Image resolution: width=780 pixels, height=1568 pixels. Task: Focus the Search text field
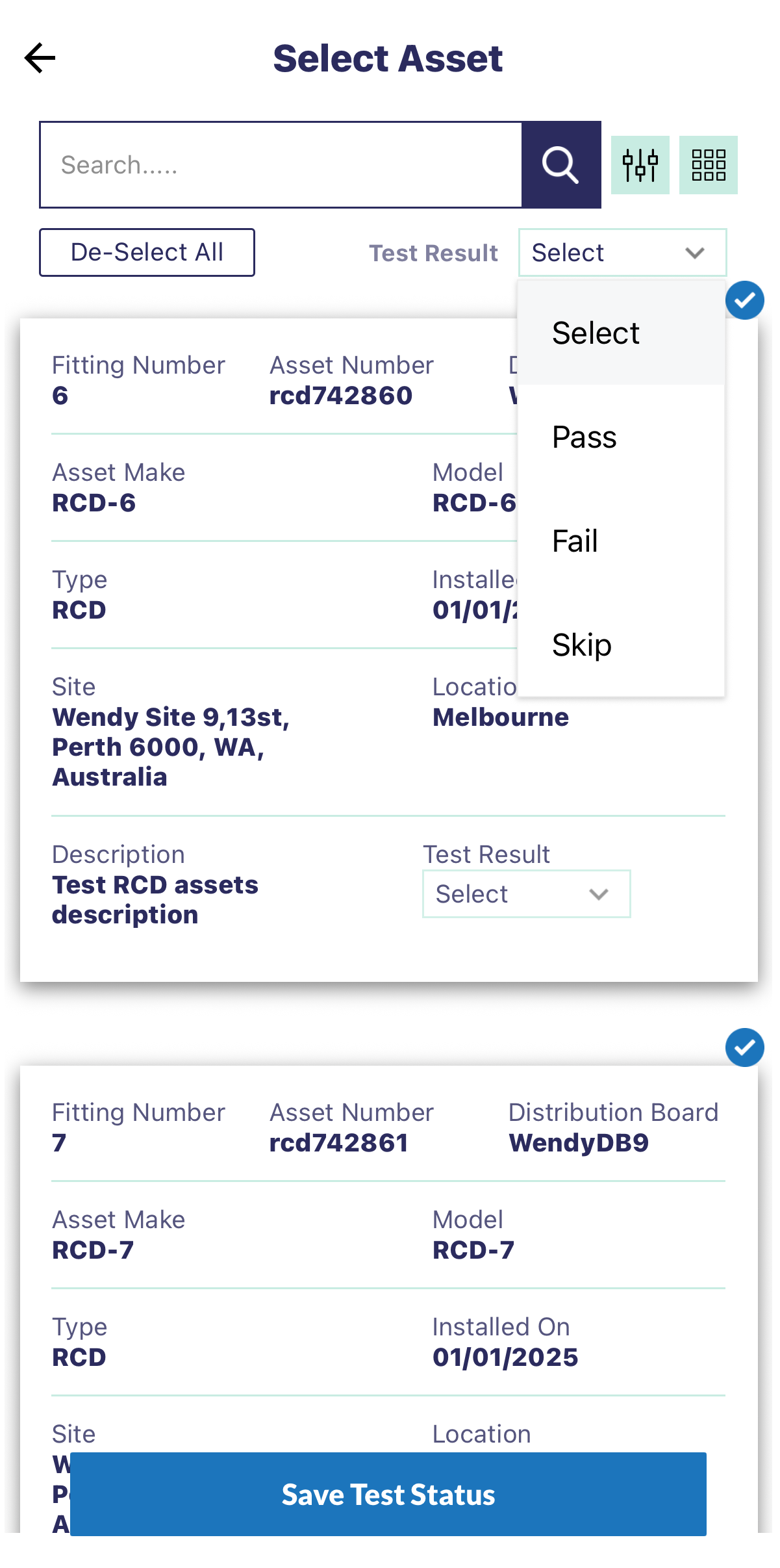[281, 165]
